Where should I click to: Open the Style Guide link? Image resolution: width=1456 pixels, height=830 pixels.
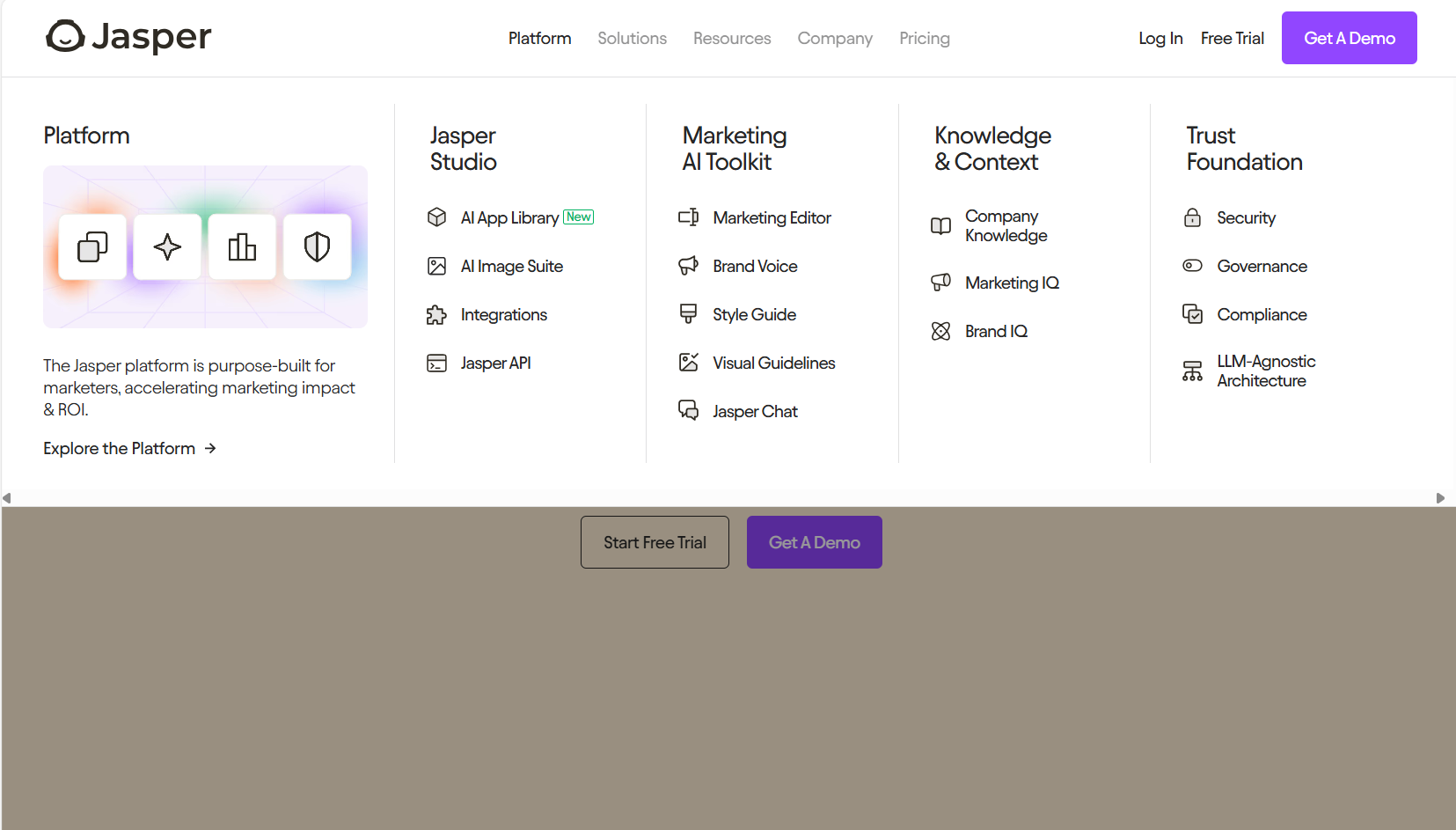point(754,314)
